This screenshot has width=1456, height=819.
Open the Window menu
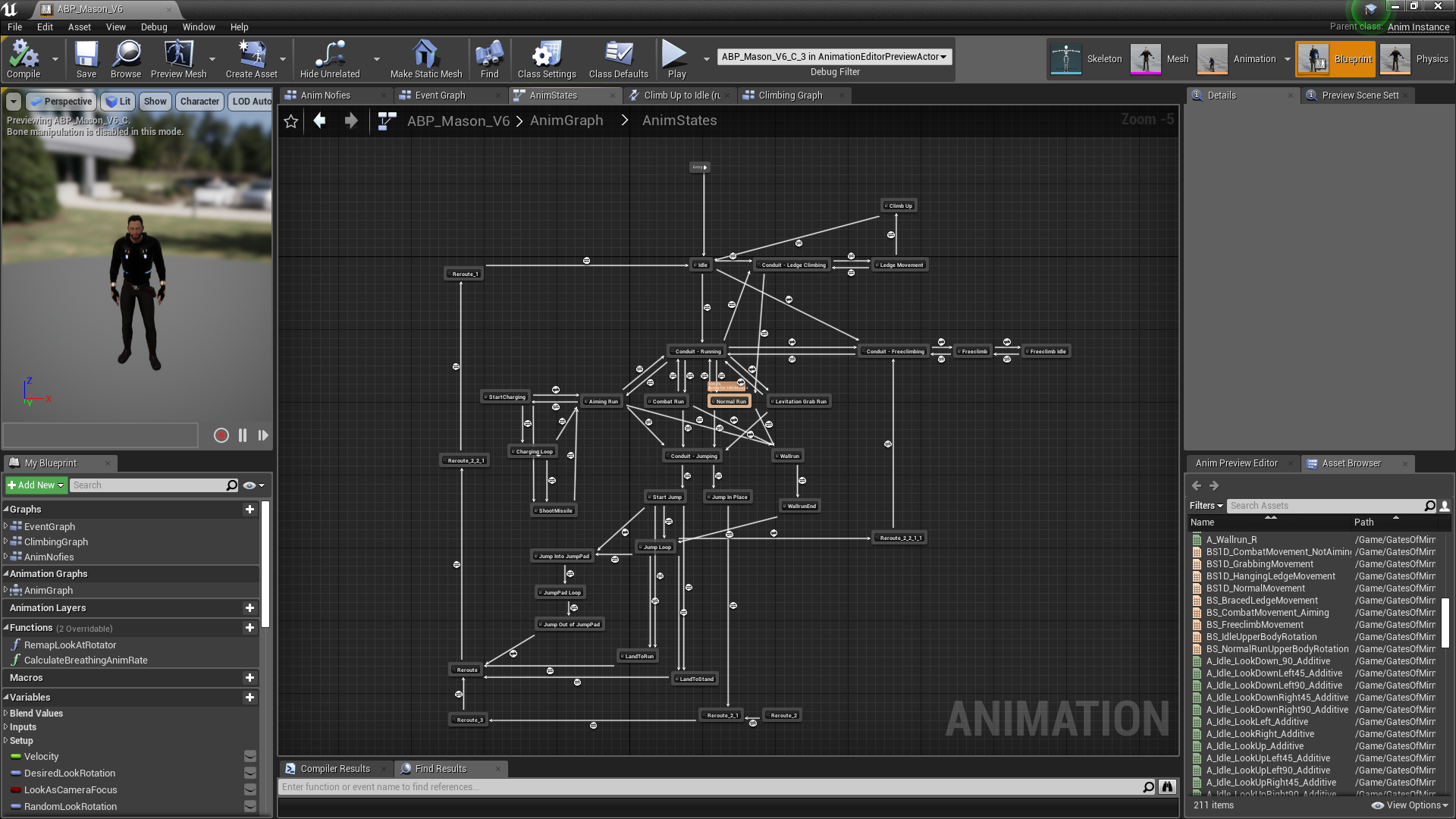198,27
